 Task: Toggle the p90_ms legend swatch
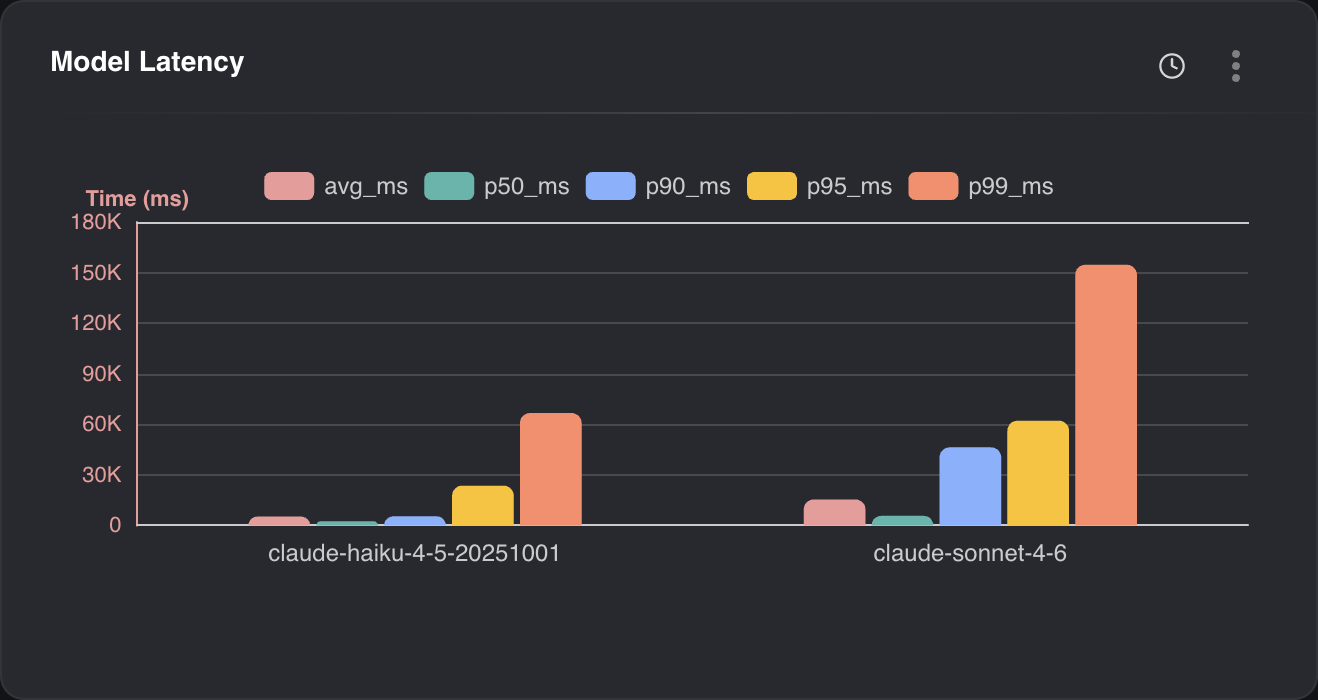click(x=610, y=186)
